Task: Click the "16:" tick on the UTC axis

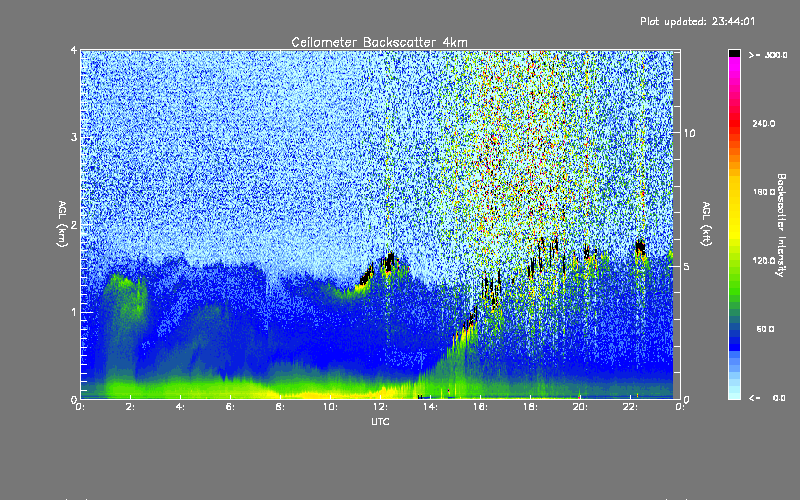Action: click(x=480, y=407)
